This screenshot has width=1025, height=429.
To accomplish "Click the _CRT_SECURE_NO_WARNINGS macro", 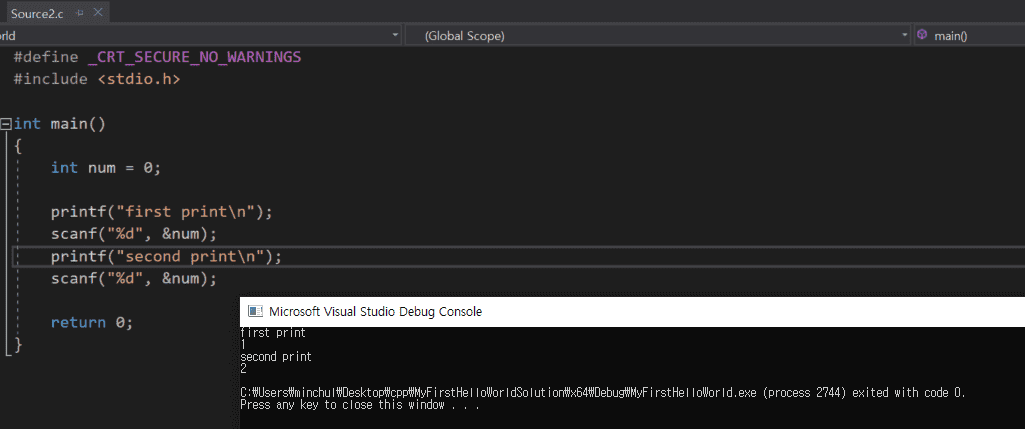I will (x=194, y=57).
